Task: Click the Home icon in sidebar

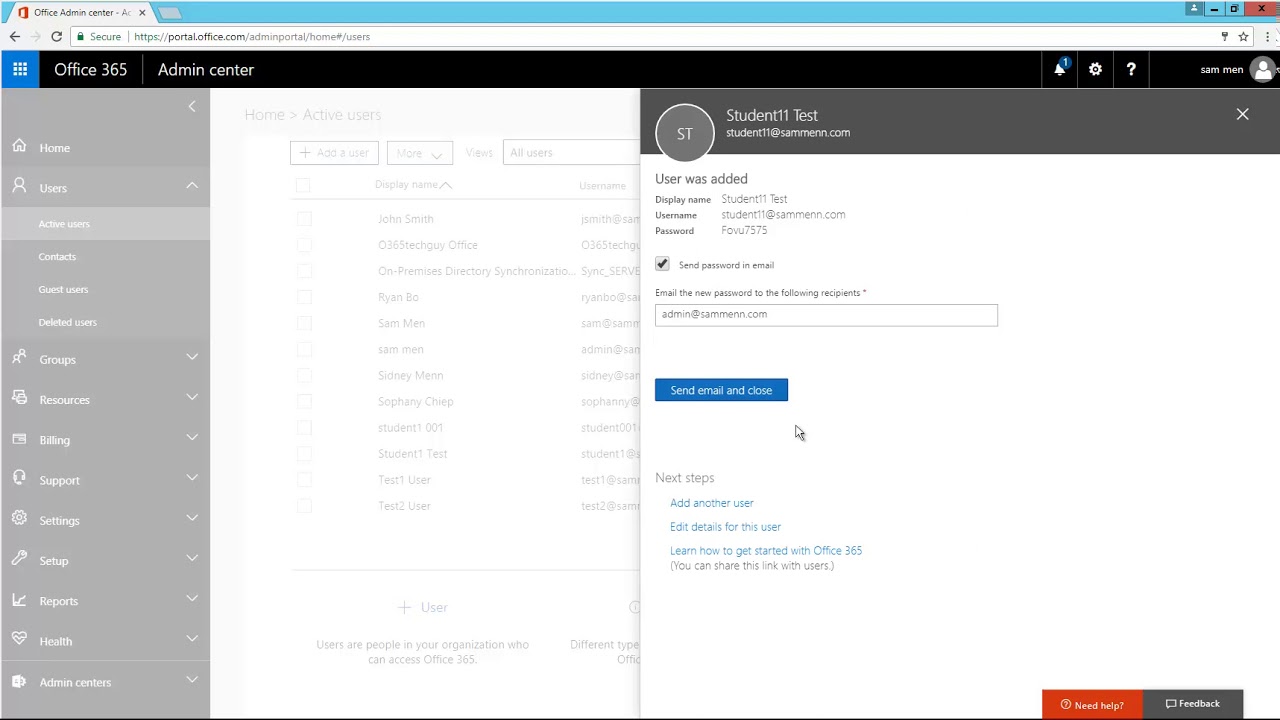Action: pos(20,147)
